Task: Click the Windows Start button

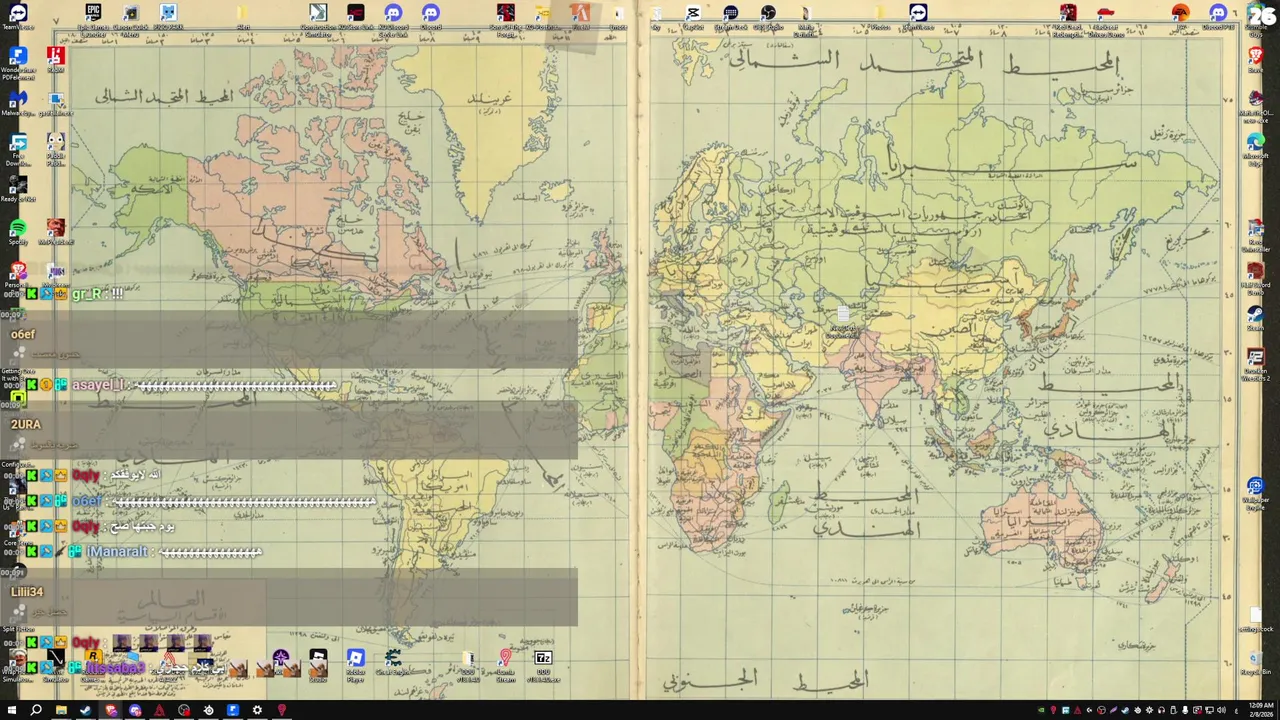Action: click(11, 710)
